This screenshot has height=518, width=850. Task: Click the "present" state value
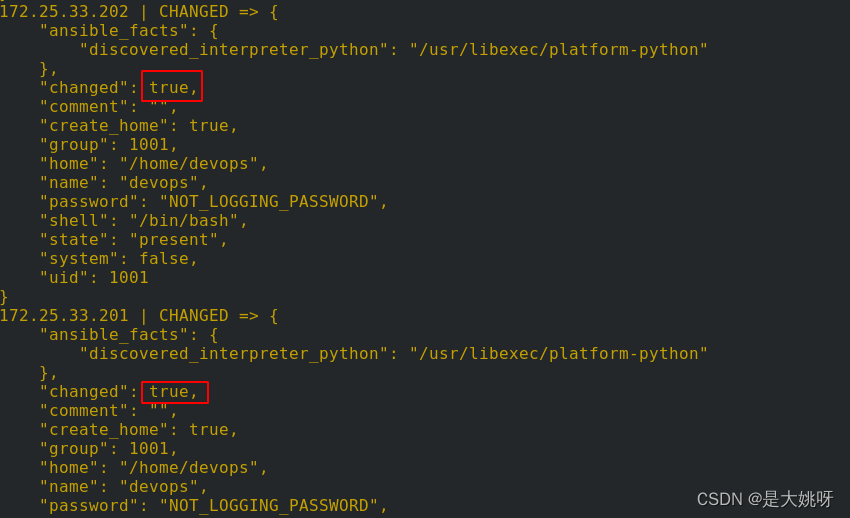173,239
